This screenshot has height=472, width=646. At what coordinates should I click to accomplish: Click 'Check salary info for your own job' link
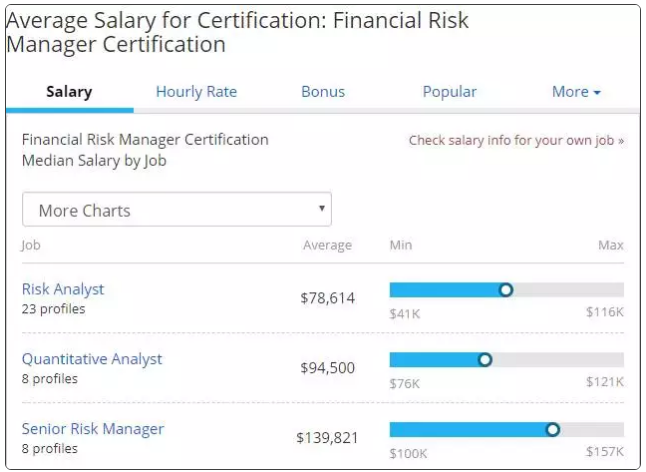516,140
